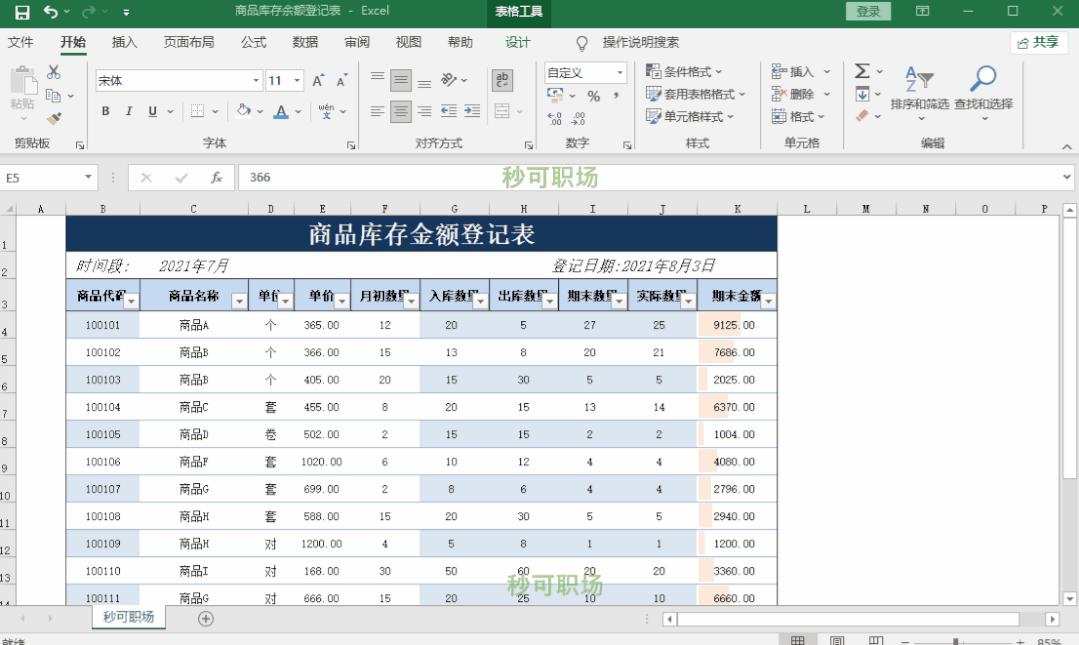
Task: Click the formula bar showing 366
Action: (x=654, y=178)
